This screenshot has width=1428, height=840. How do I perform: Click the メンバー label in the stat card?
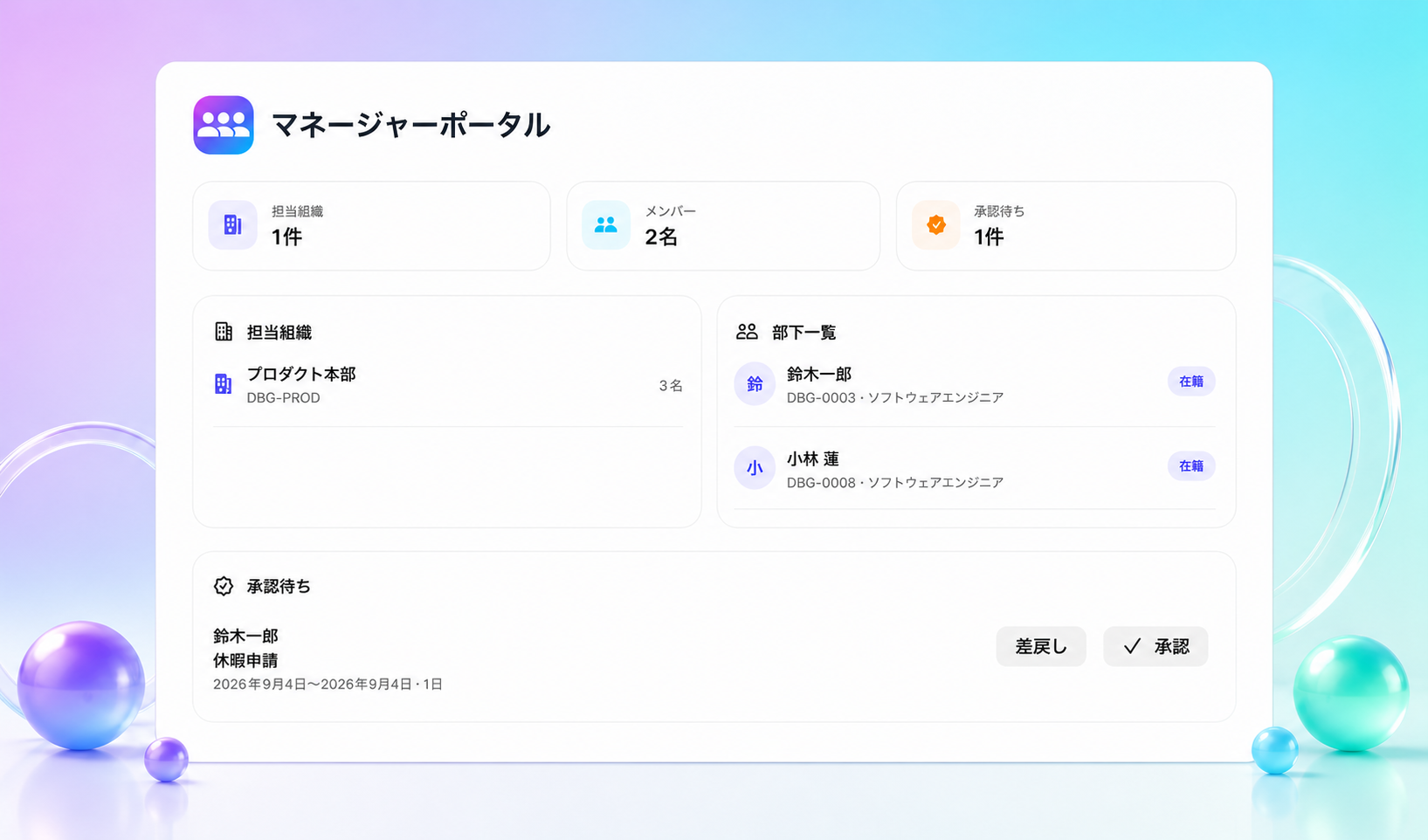click(x=670, y=211)
